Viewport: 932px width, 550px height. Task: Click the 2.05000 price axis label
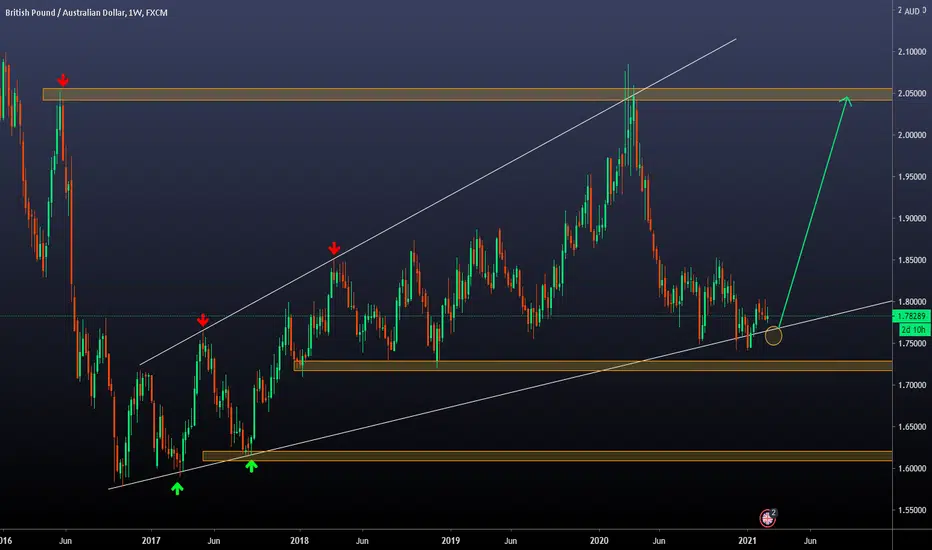tap(912, 94)
